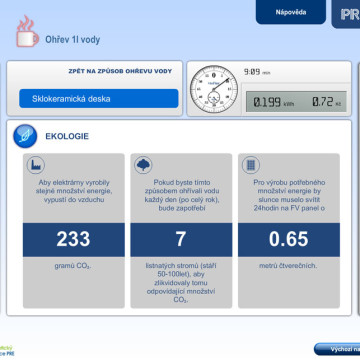Click the PRE logo at top right
The width and height of the screenshot is (360, 360).
pyautogui.click(x=346, y=14)
